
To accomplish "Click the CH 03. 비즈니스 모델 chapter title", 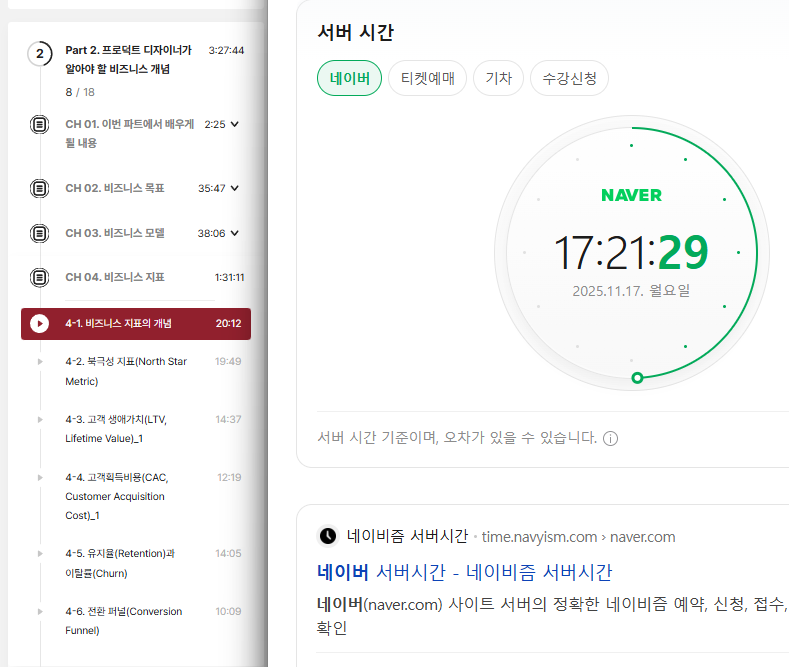I will (x=115, y=233).
